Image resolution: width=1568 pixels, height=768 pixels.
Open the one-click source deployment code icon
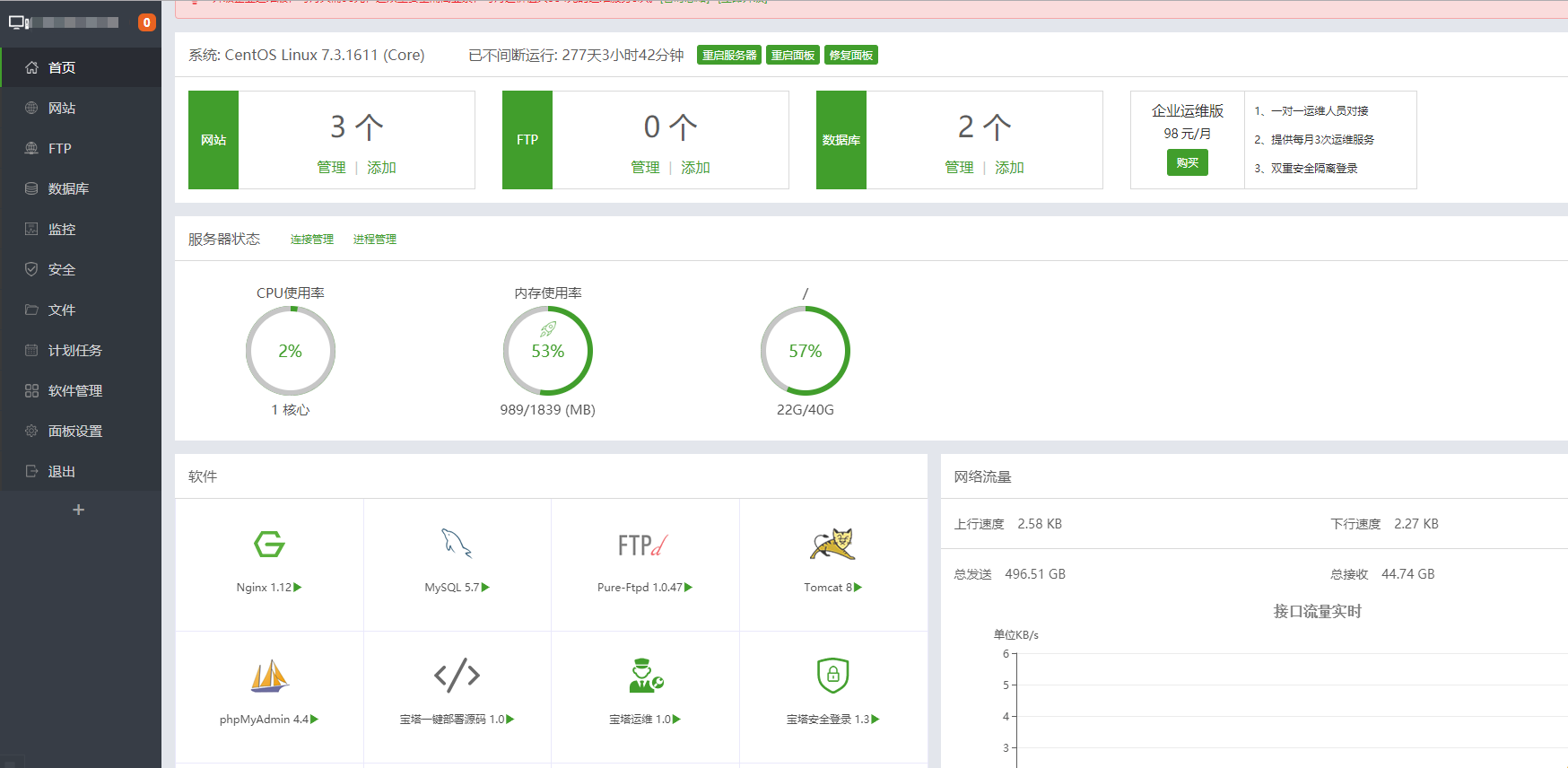coord(457,675)
